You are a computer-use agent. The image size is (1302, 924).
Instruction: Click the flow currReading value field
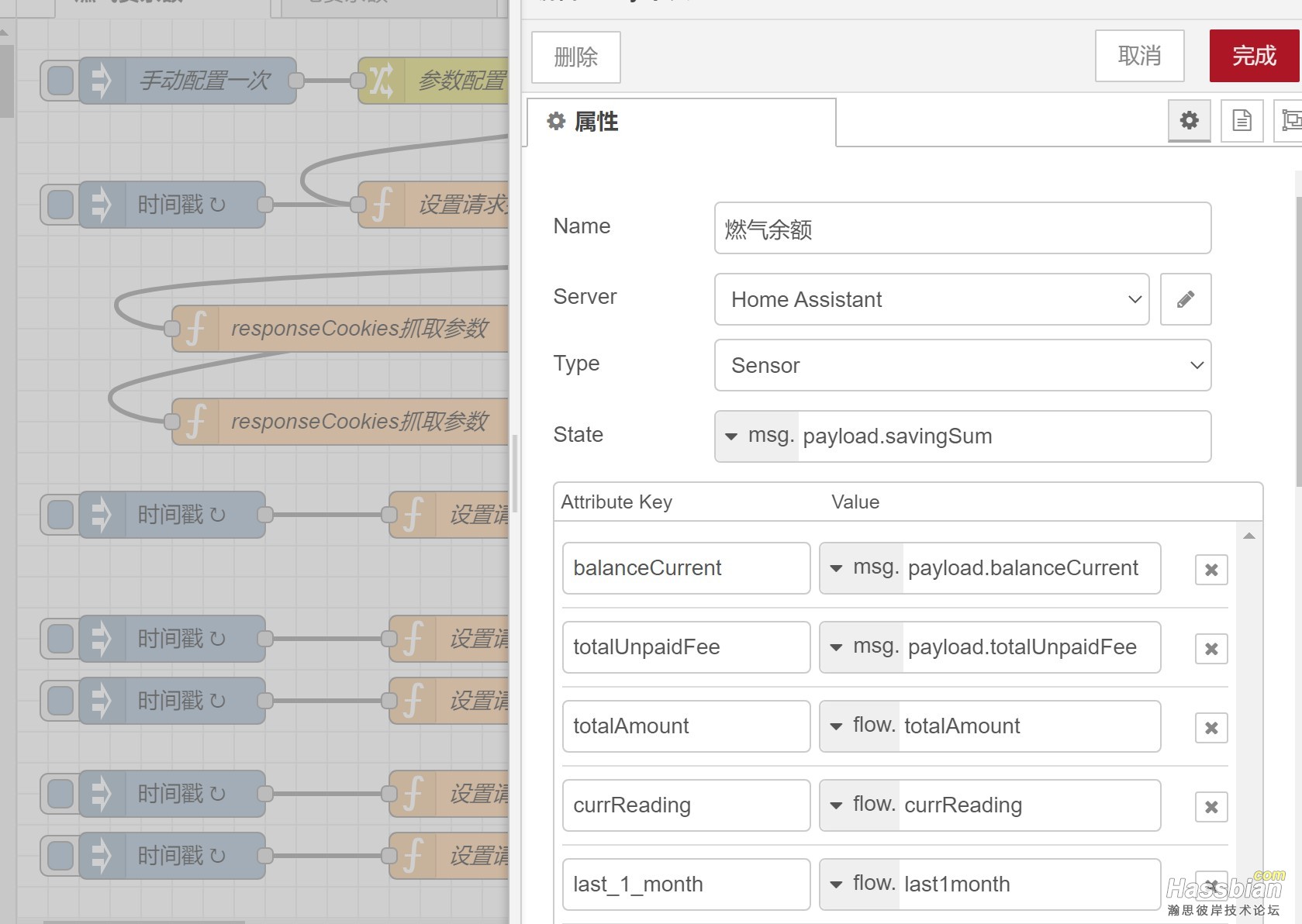pos(1029,805)
